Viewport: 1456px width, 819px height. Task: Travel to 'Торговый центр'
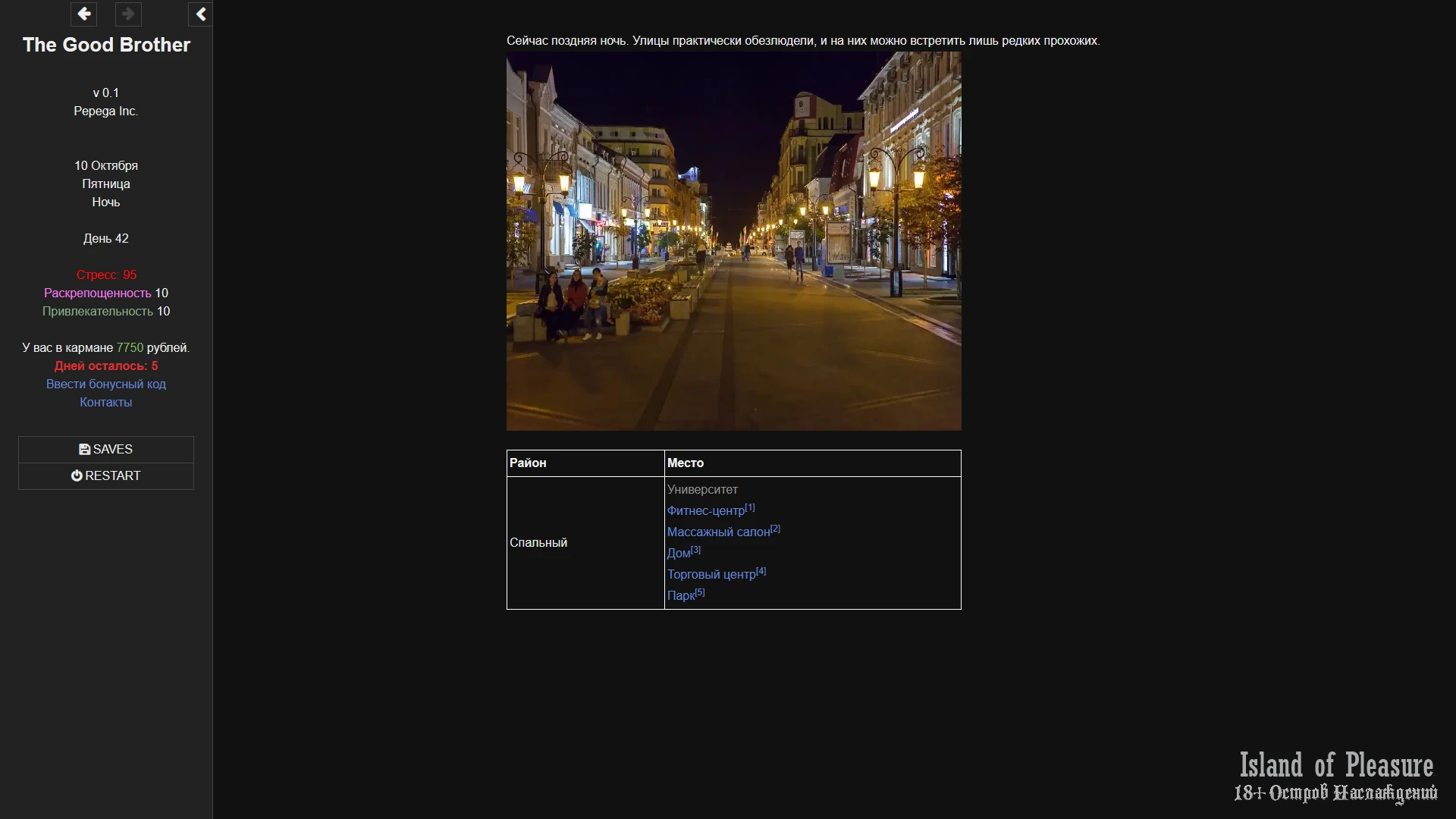pos(711,575)
